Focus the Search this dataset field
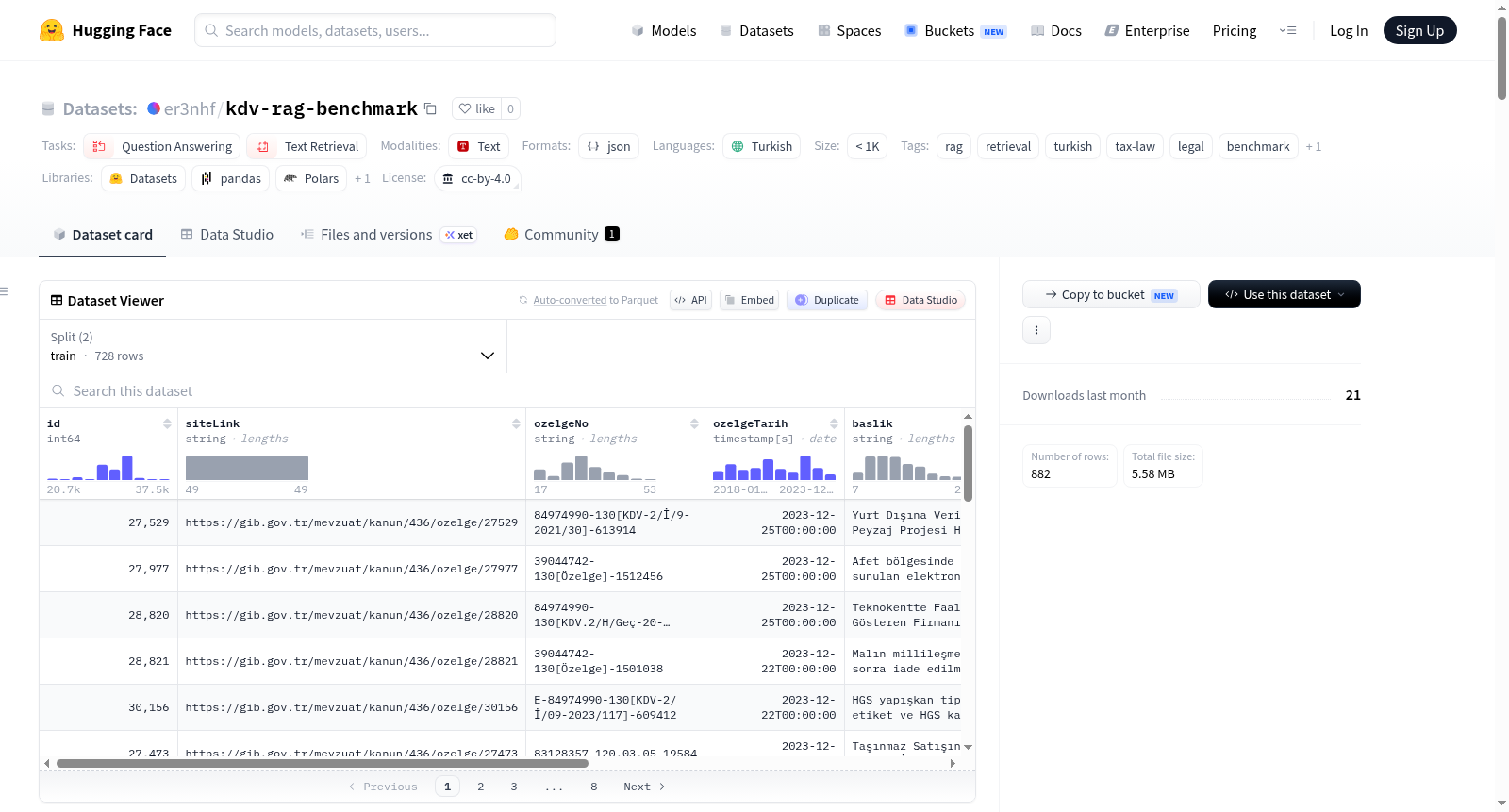Screen dimensions: 1509x812 click(x=507, y=390)
